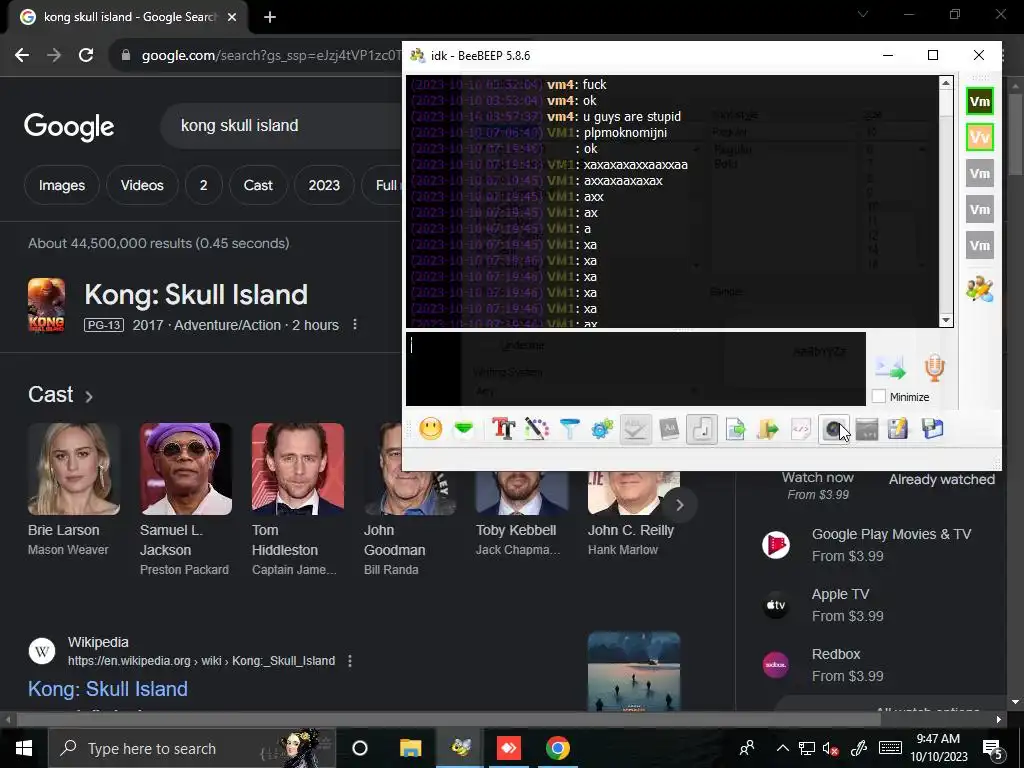Open File Explorer from the taskbar

411,748
